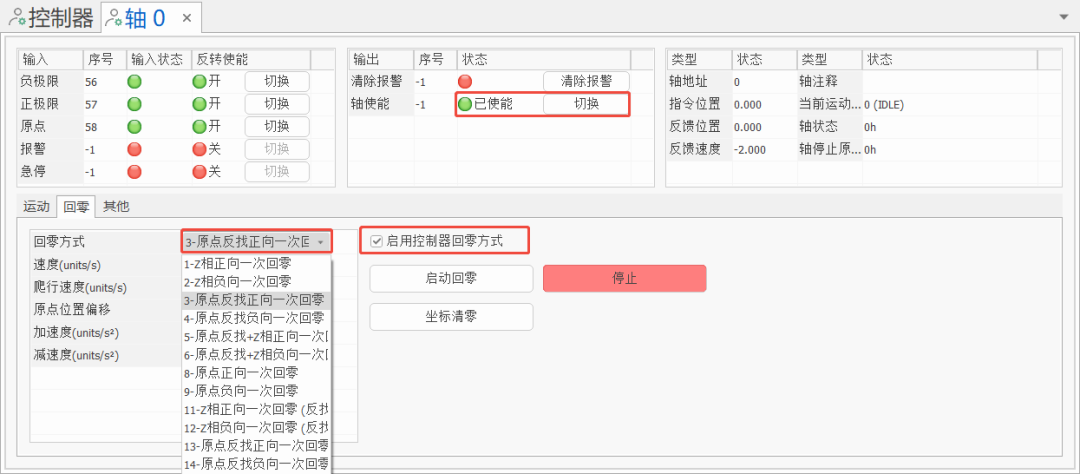Viewport: 1080px width, 474px height.
Task: Click the 输入状态 column header
Action: [158, 59]
